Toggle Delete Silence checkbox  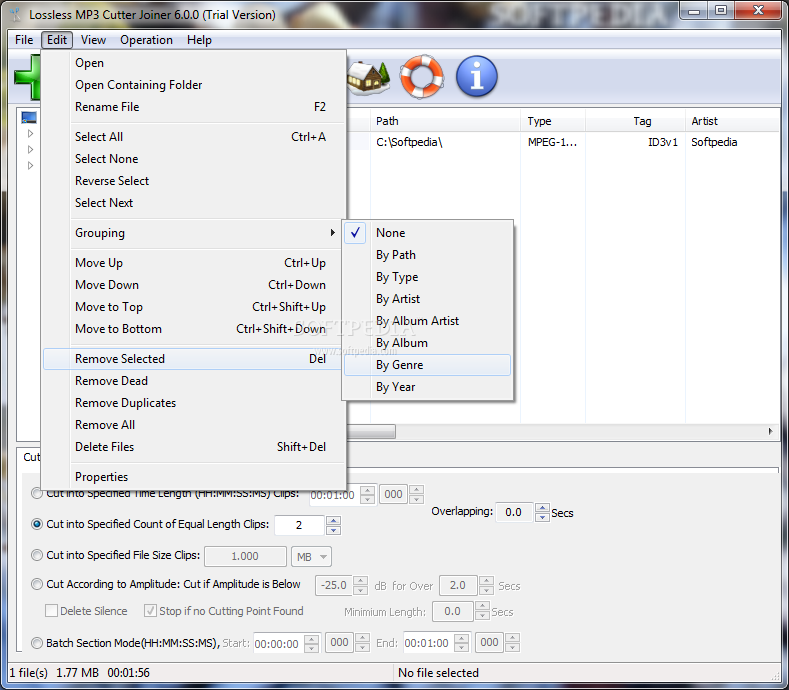pos(51,611)
